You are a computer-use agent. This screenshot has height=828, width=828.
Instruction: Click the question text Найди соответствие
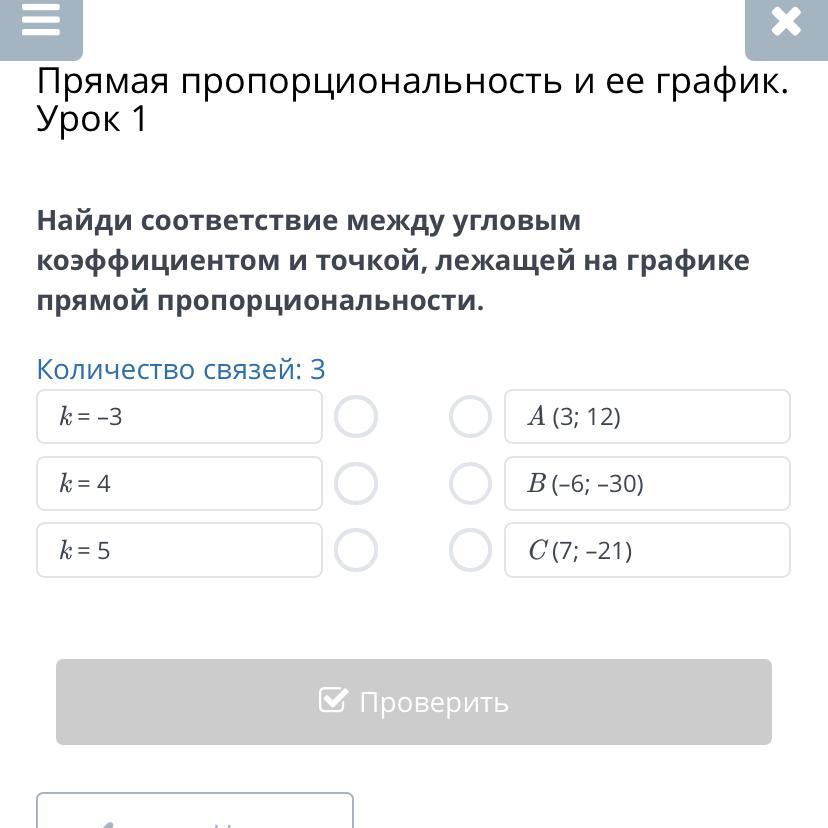[393, 260]
